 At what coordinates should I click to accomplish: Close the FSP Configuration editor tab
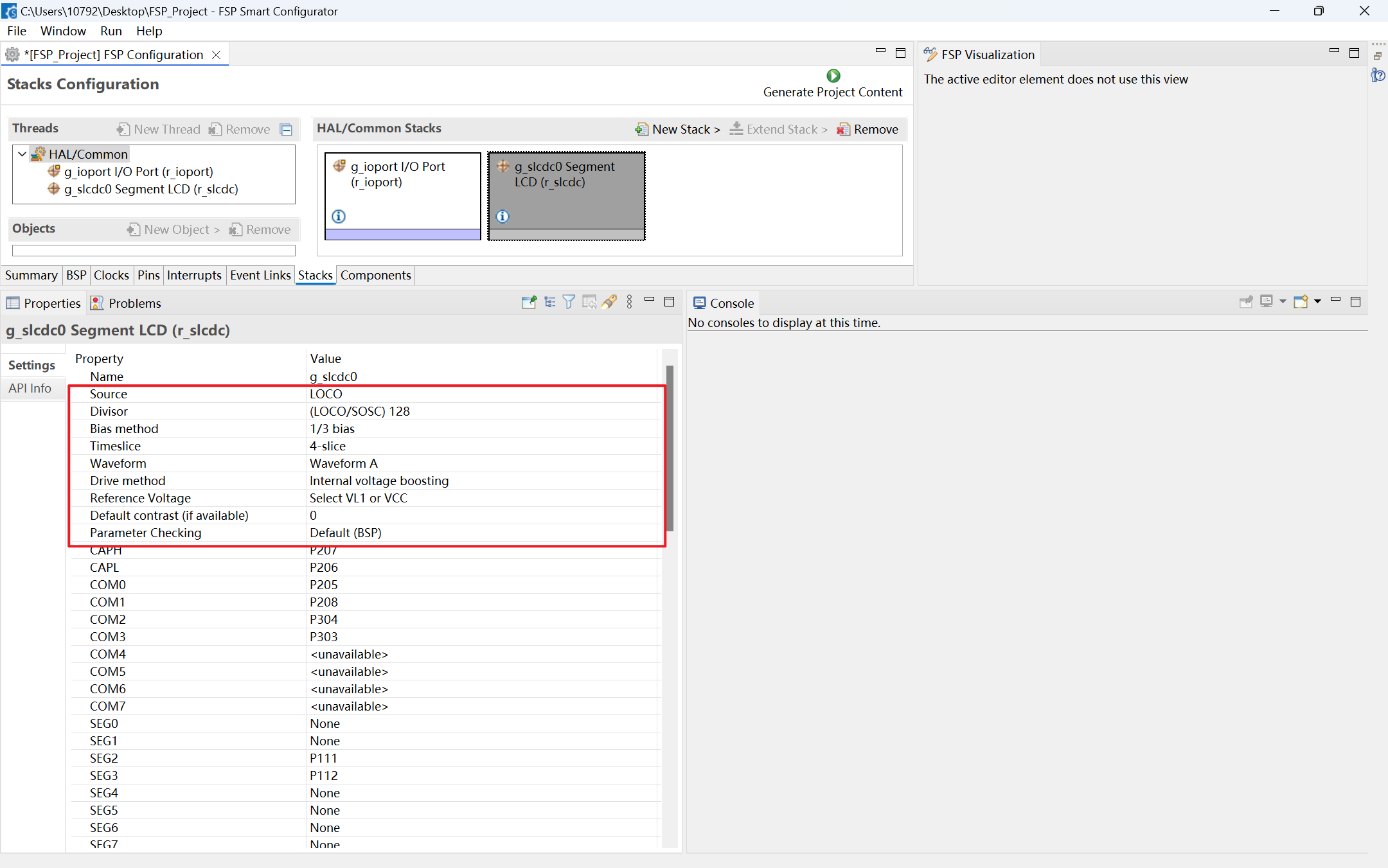pyautogui.click(x=217, y=55)
